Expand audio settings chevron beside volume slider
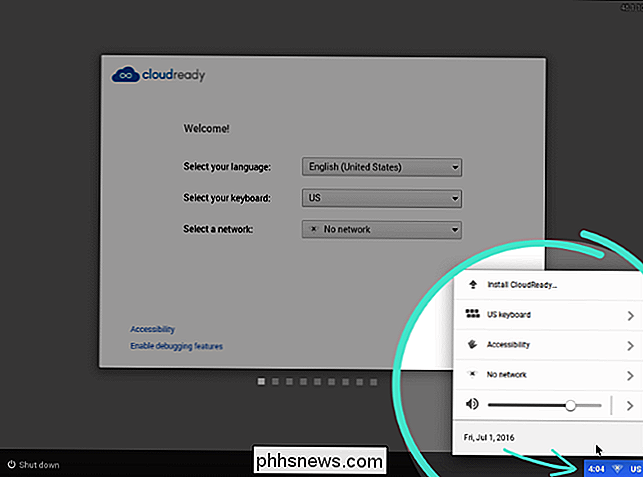The width and height of the screenshot is (643, 477). [629, 406]
